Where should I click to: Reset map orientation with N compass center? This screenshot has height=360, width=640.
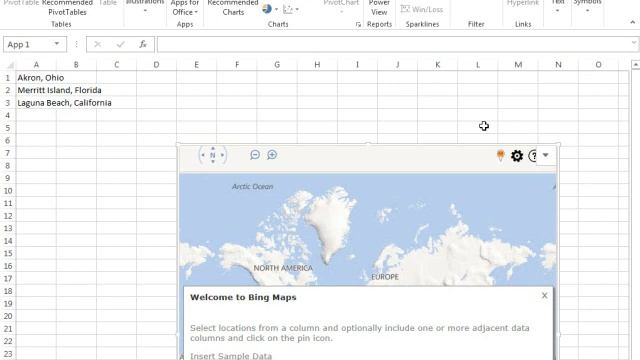(213, 155)
